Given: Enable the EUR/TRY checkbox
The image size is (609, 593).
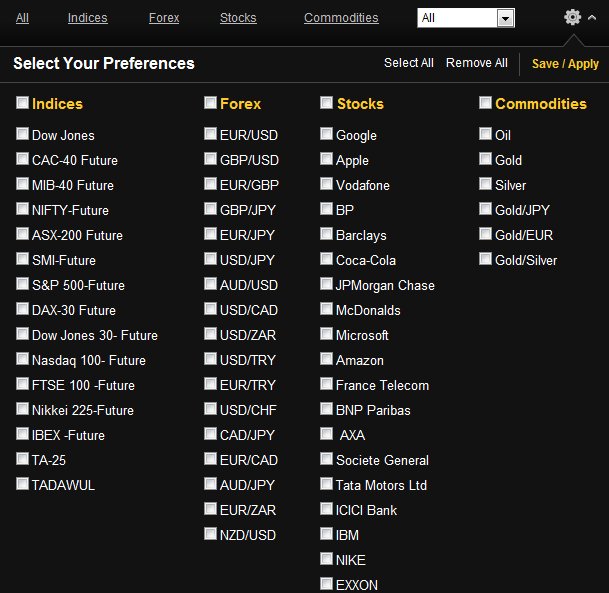Looking at the screenshot, I should click(x=211, y=384).
